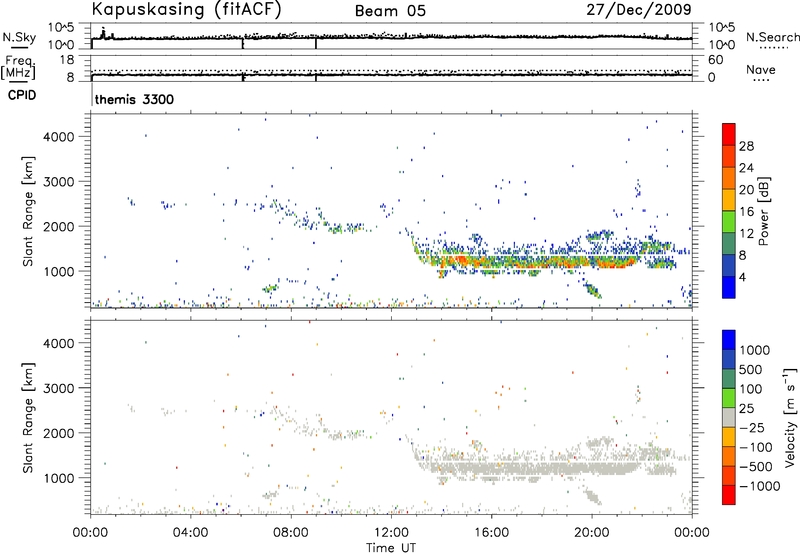
Task: Click the Freq. [MHz] axis label
Action: tap(18, 68)
